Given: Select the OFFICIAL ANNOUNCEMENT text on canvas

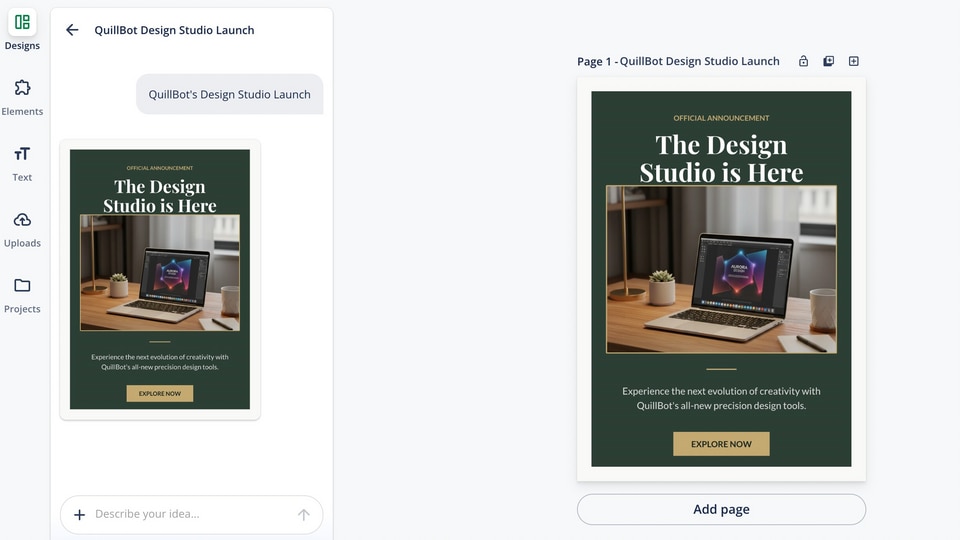Looking at the screenshot, I should coord(721,118).
